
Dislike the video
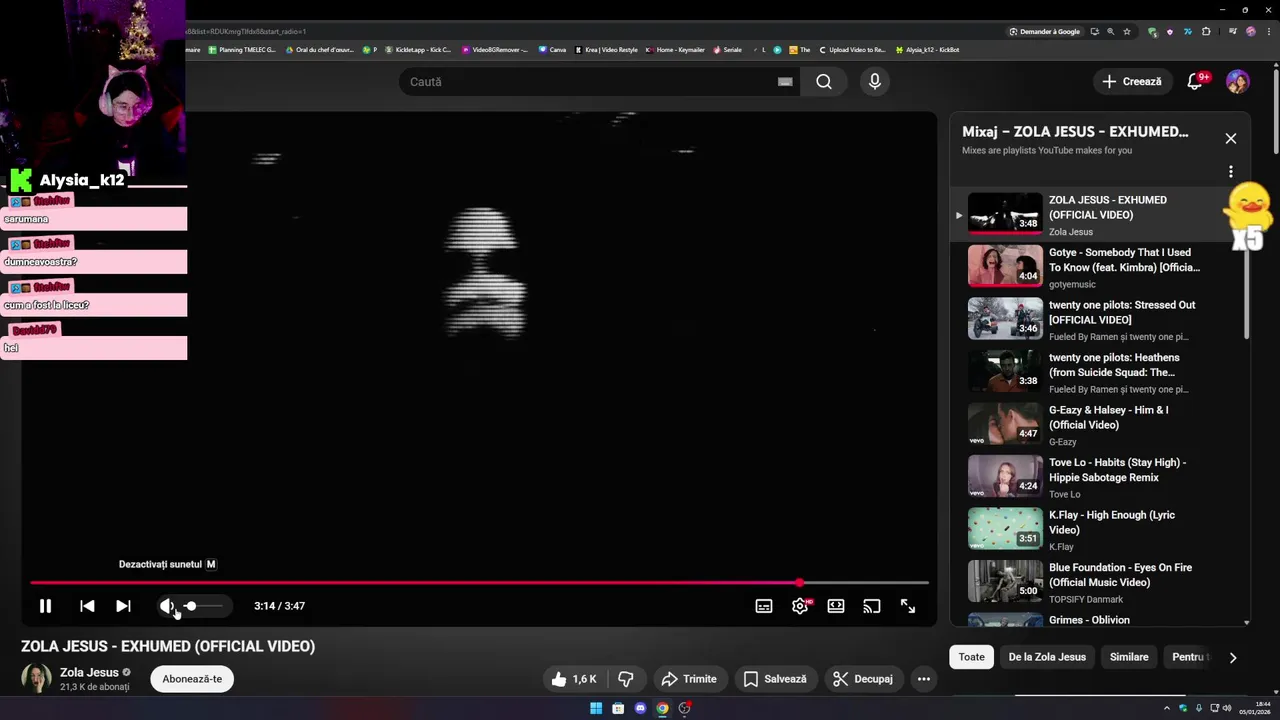(626, 679)
